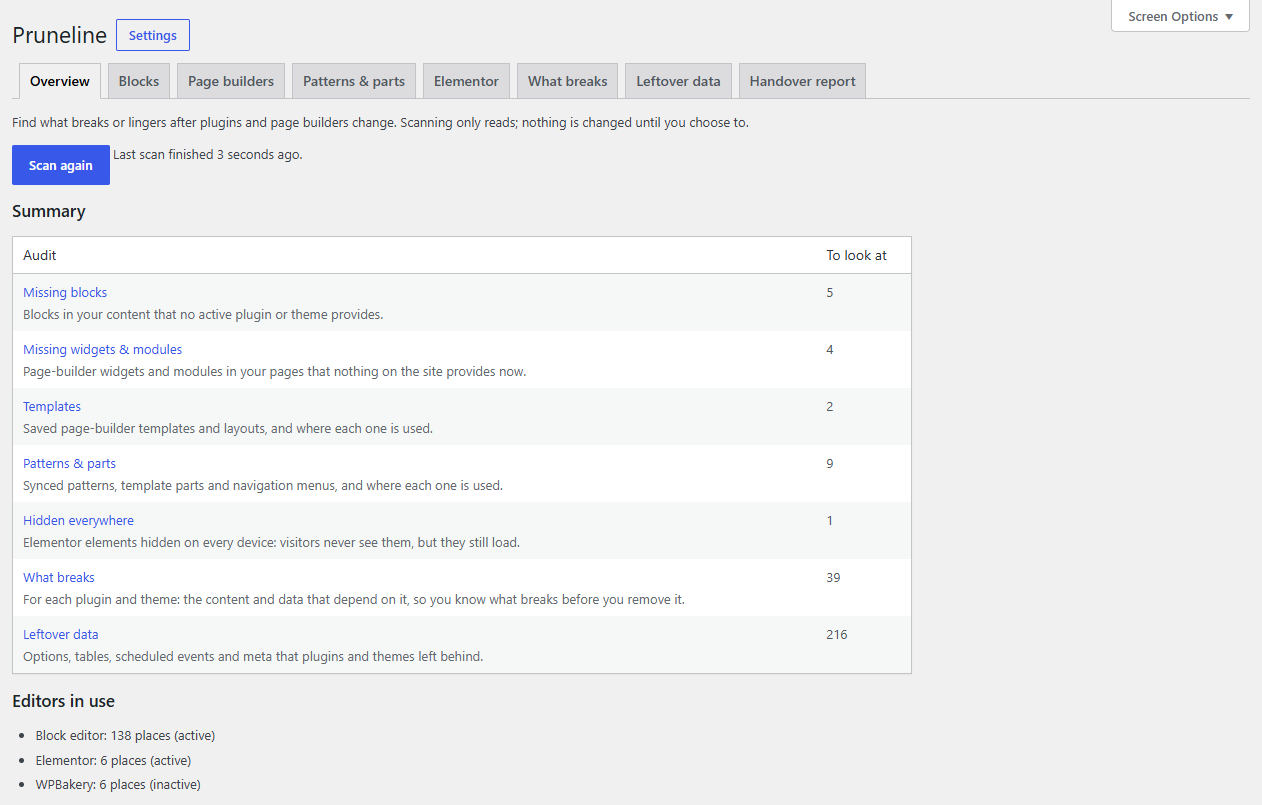Click the count 39 for What breaks

pos(833,577)
